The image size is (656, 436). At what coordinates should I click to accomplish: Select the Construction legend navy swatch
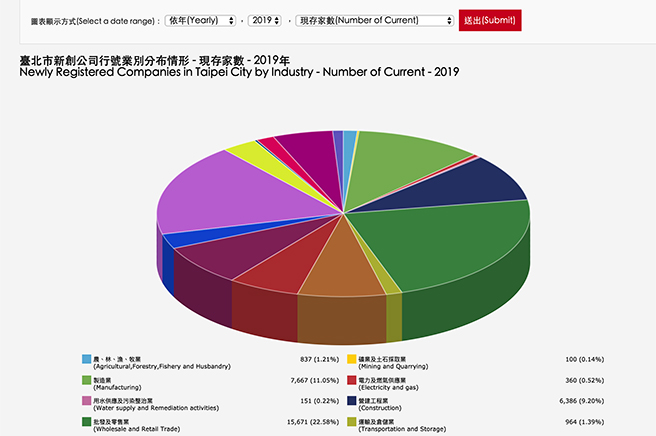pyautogui.click(x=351, y=402)
